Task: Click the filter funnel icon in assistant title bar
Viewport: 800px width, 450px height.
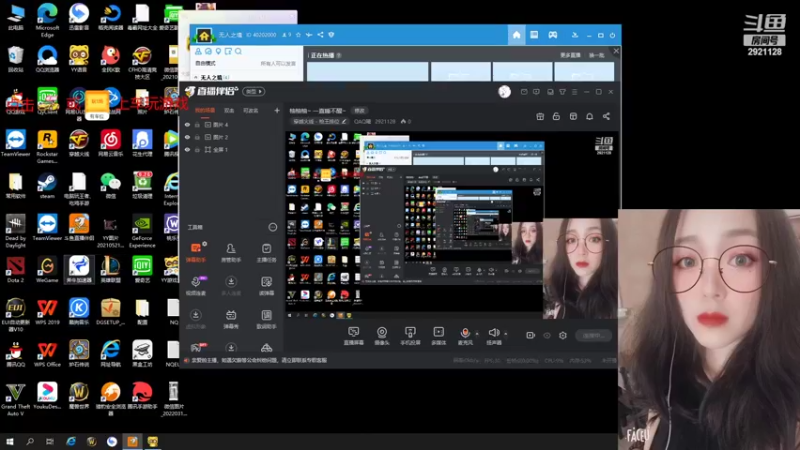Action: tap(562, 92)
